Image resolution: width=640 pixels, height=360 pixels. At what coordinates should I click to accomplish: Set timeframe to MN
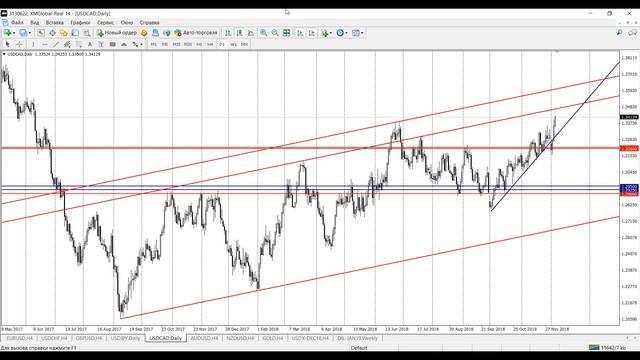pos(244,44)
